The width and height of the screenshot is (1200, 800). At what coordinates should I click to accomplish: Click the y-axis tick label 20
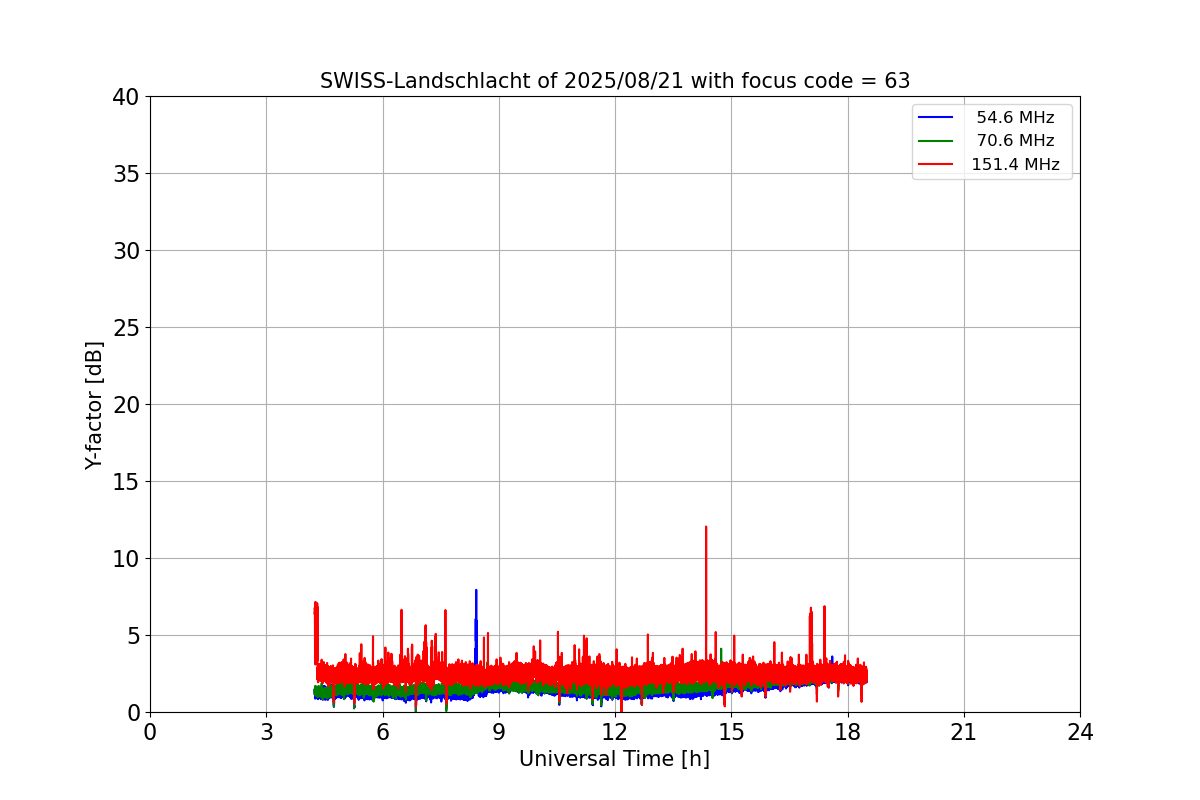(x=126, y=405)
